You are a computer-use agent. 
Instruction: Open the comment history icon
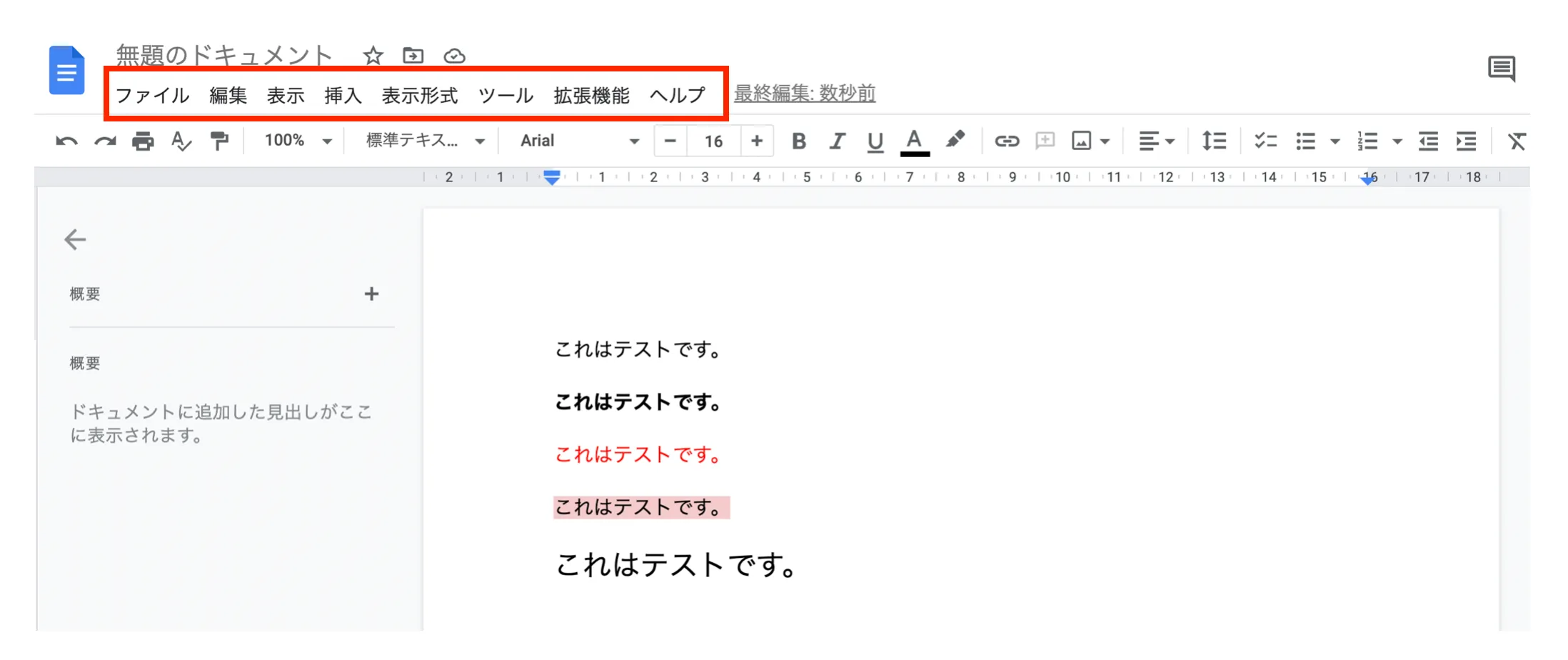[x=1502, y=69]
